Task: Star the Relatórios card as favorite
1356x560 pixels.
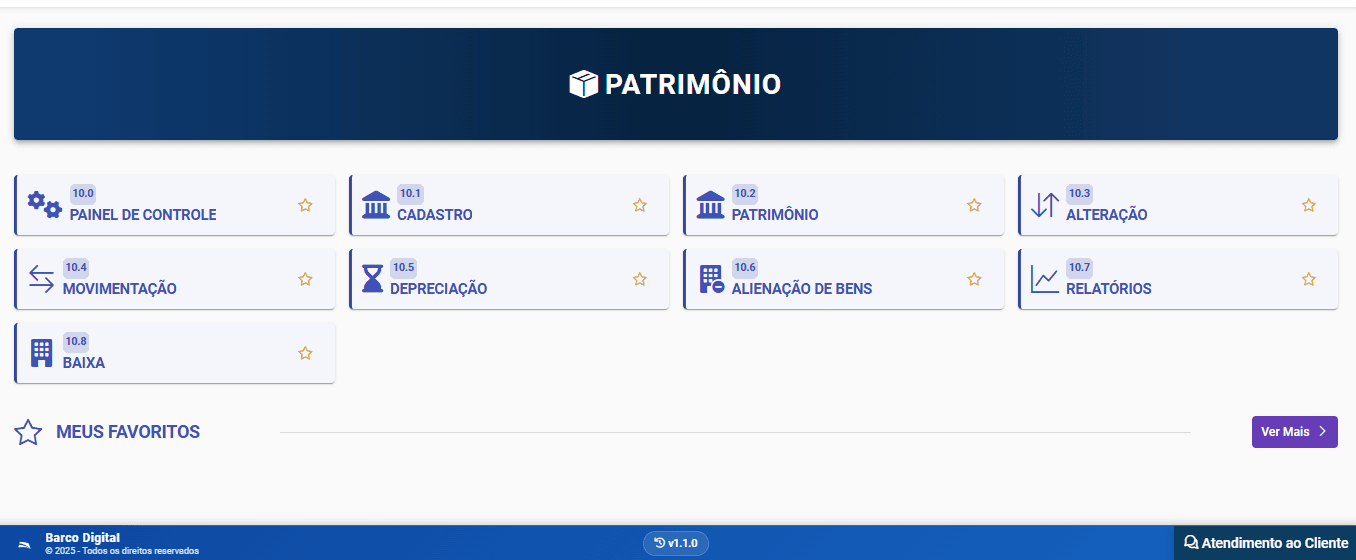Action: pos(1308,279)
